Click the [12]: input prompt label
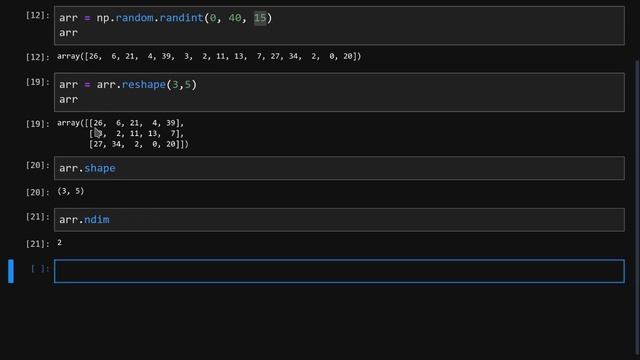Image resolution: width=640 pixels, height=360 pixels. click(x=38, y=16)
